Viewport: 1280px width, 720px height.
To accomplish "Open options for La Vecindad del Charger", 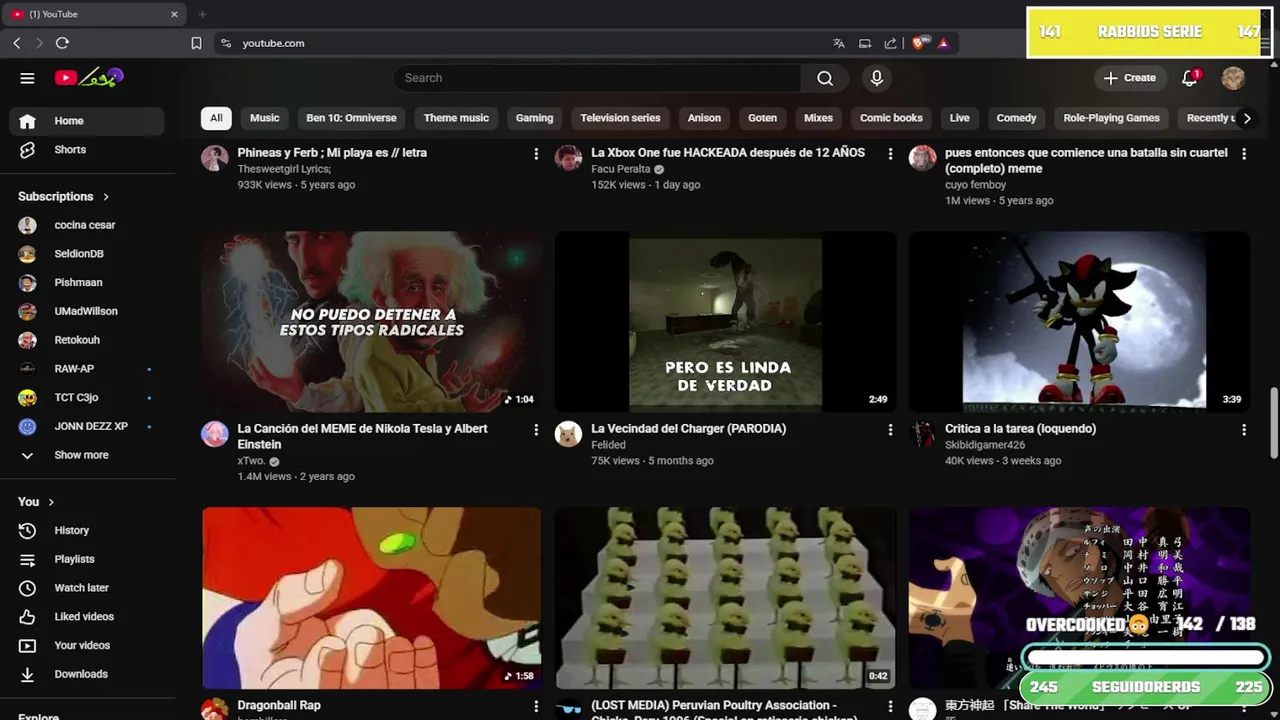I will click(890, 430).
